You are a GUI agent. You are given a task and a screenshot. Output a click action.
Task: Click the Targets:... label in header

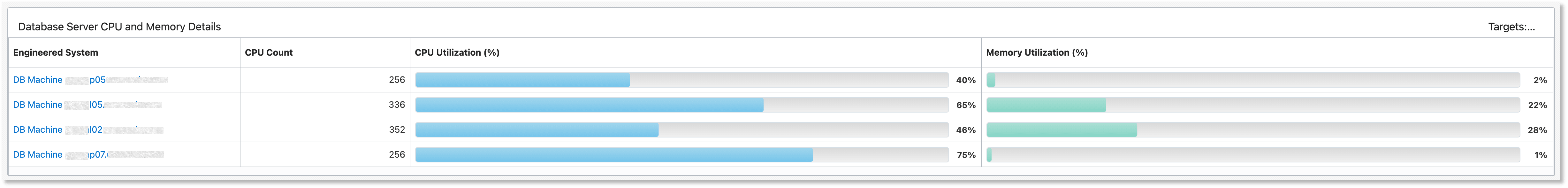pyautogui.click(x=1511, y=27)
